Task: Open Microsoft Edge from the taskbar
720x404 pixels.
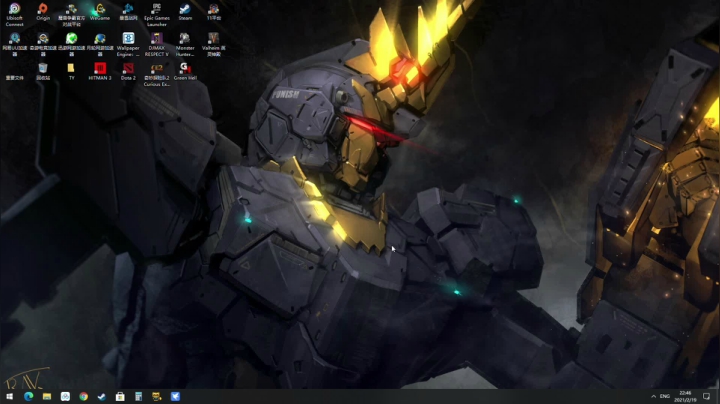Action: tap(28, 396)
